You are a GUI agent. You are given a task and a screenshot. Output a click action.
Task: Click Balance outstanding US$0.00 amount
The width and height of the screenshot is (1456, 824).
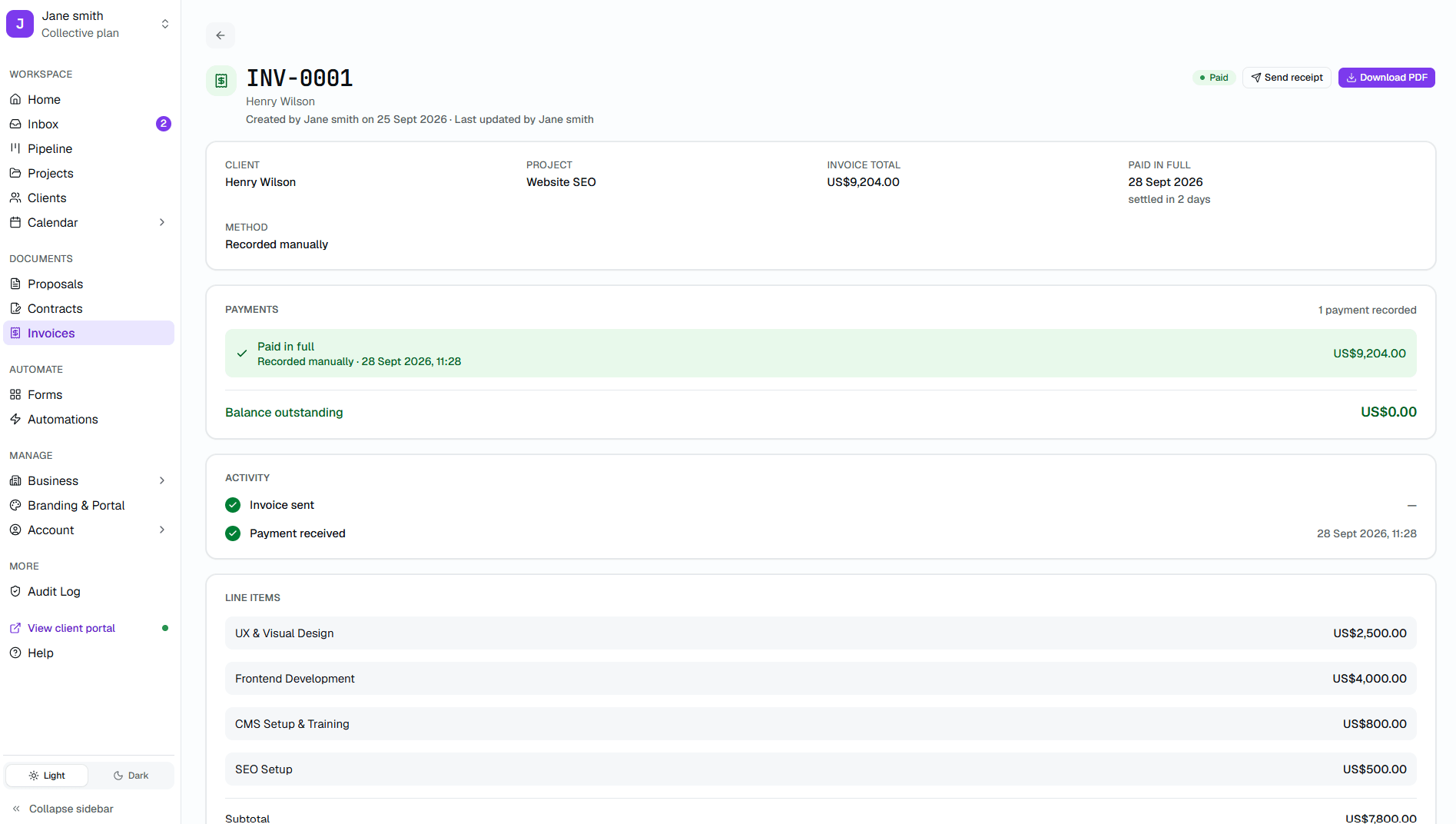[1388, 412]
